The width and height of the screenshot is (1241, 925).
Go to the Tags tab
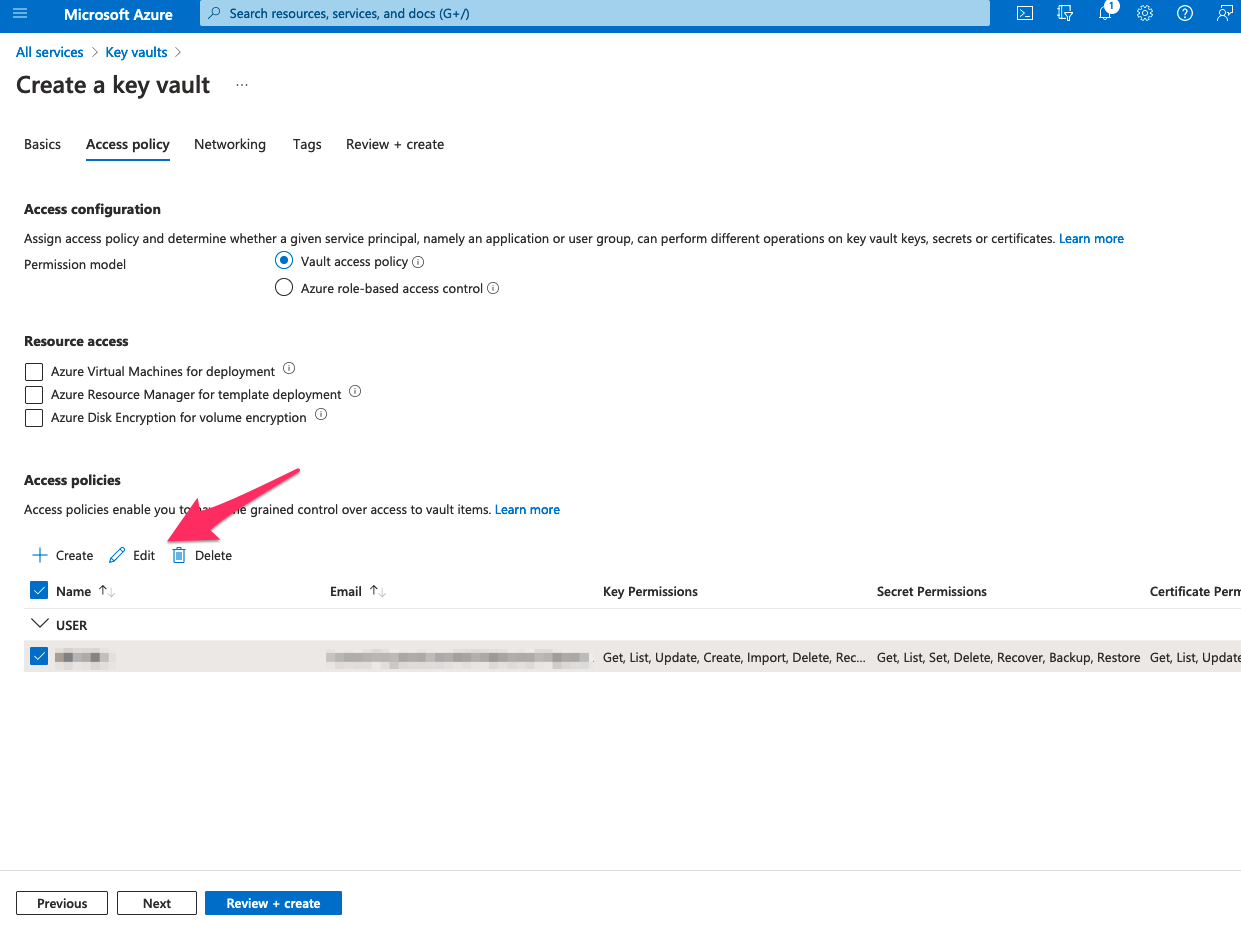307,144
